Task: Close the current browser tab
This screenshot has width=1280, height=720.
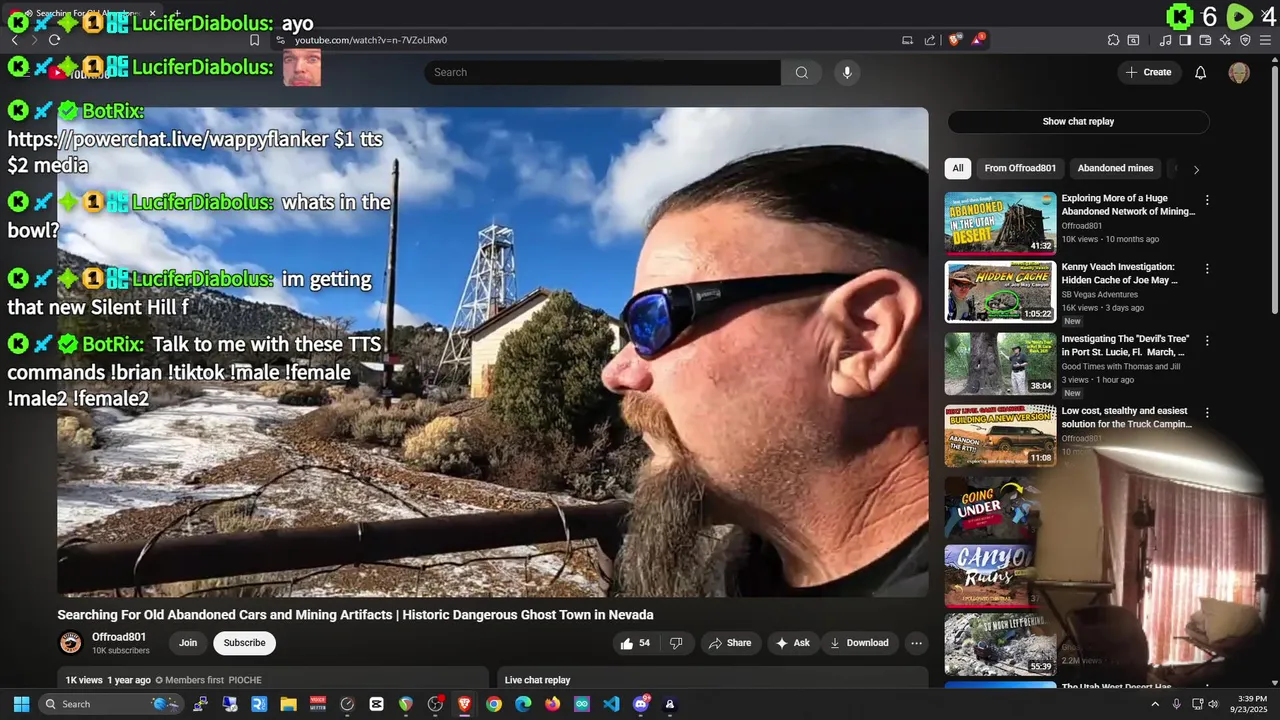Action: (x=153, y=14)
